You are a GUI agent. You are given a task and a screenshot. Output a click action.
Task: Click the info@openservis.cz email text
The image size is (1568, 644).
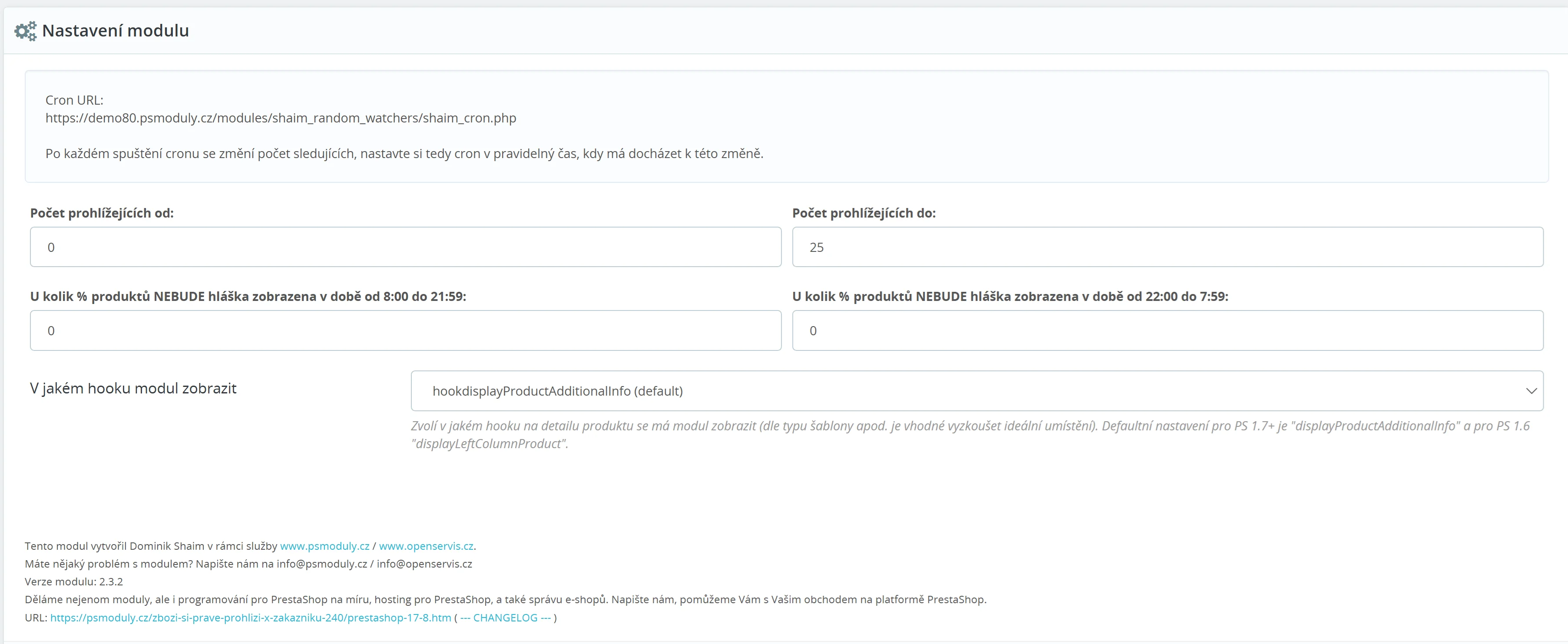tap(424, 564)
